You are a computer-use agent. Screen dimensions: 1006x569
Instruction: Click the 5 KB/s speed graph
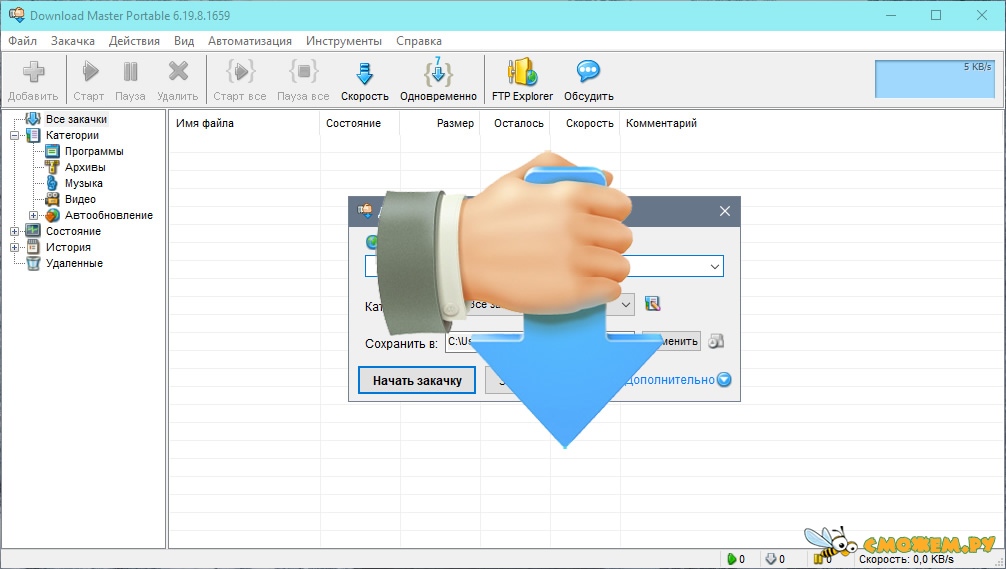point(935,79)
